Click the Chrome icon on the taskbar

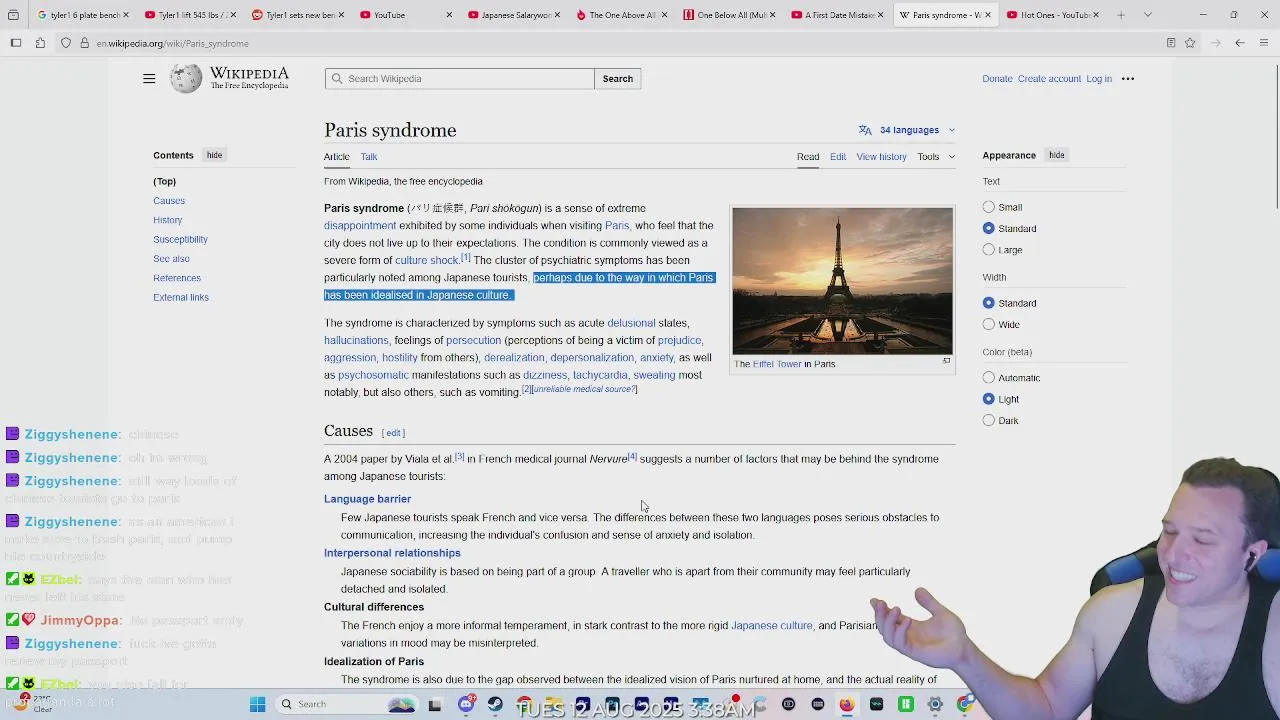coord(964,704)
